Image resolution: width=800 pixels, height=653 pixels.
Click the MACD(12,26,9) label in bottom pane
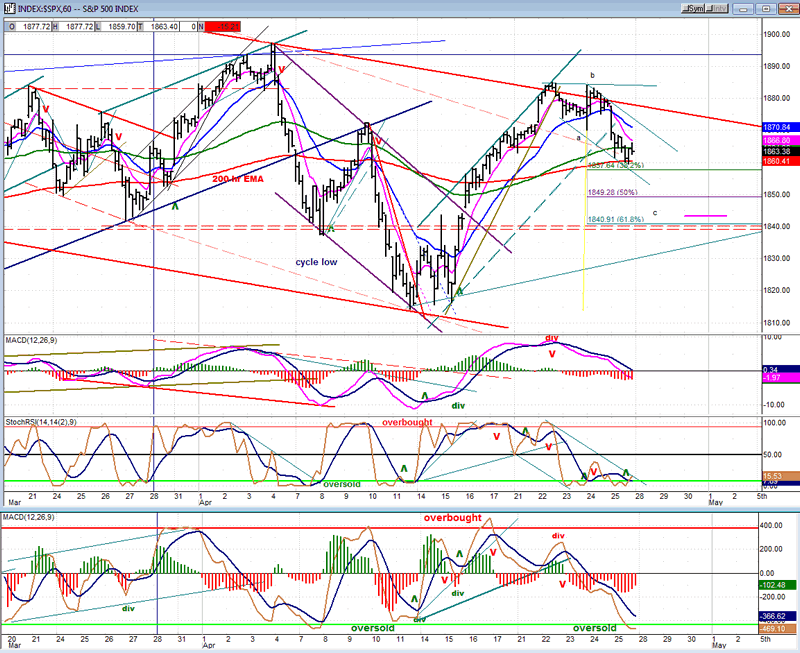[x=32, y=514]
